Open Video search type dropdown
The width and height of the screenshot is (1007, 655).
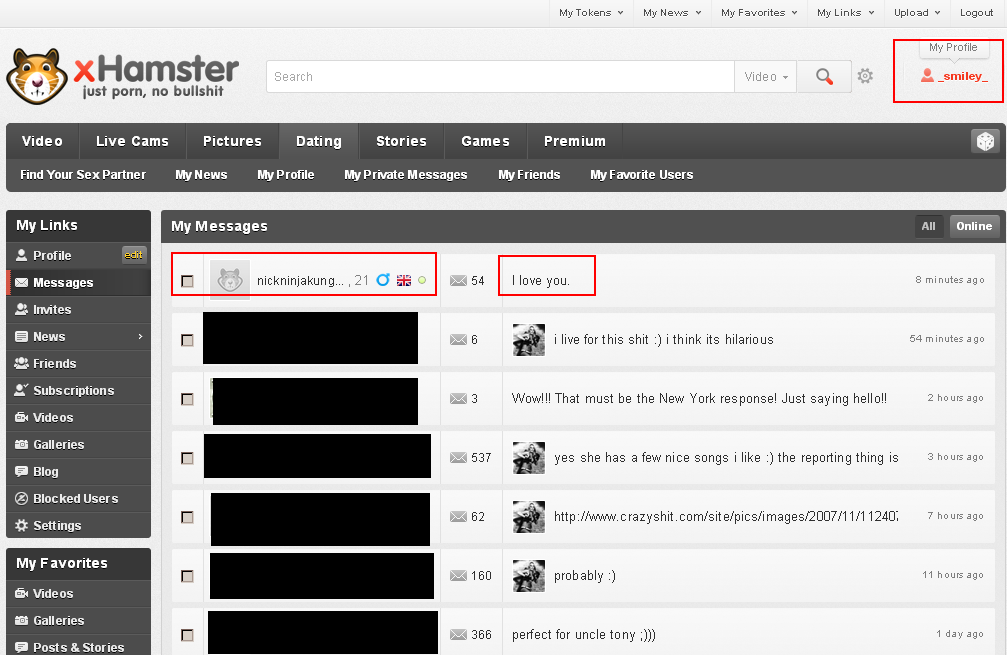click(766, 76)
